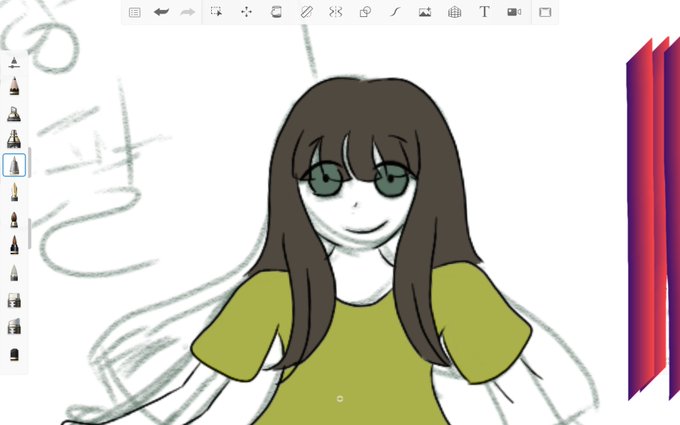Toggle the Symmetry tool

tap(336, 12)
